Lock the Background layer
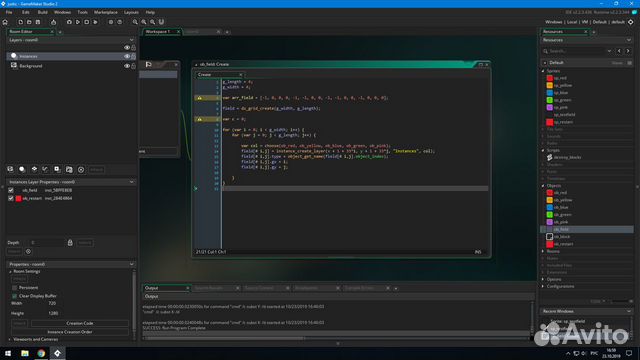Image resolution: width=640 pixels, height=360 pixels. click(x=133, y=66)
